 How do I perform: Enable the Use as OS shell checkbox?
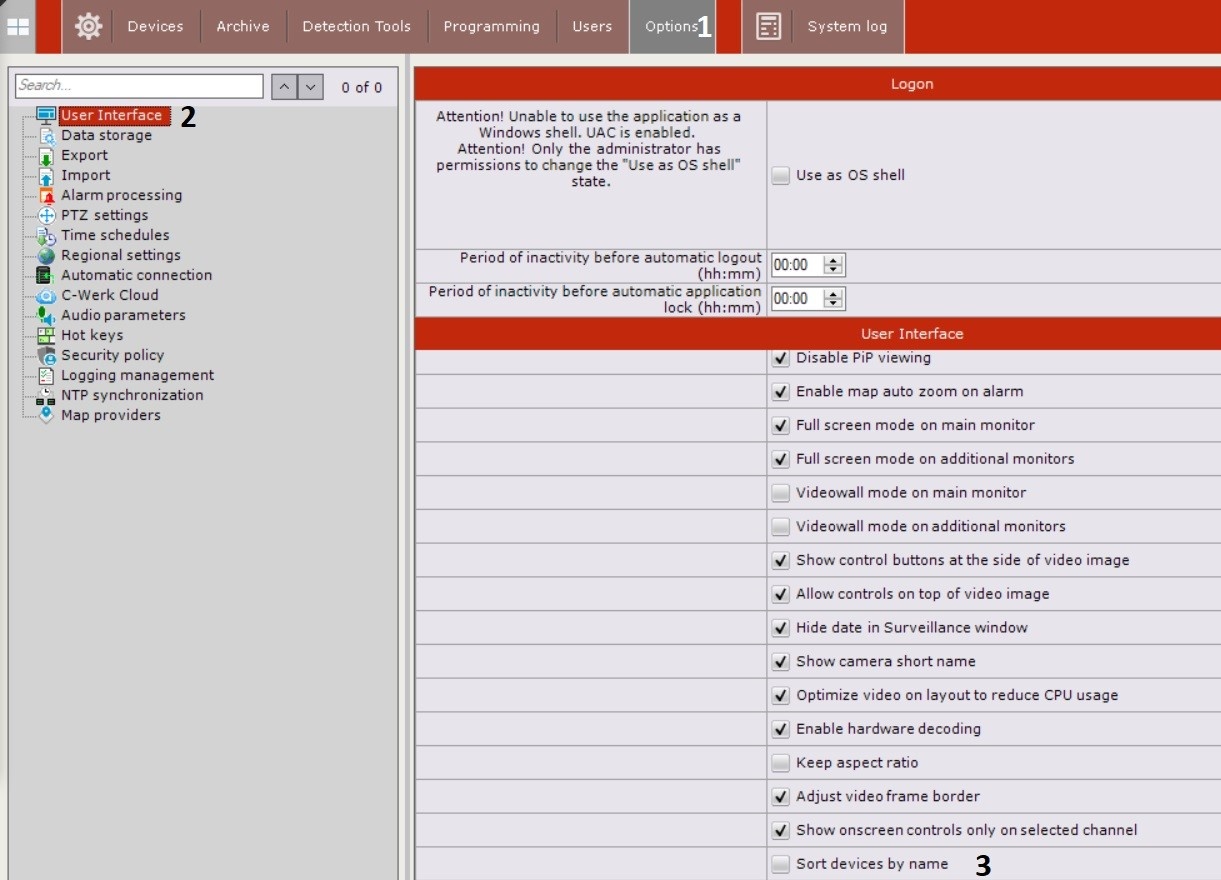coord(781,176)
